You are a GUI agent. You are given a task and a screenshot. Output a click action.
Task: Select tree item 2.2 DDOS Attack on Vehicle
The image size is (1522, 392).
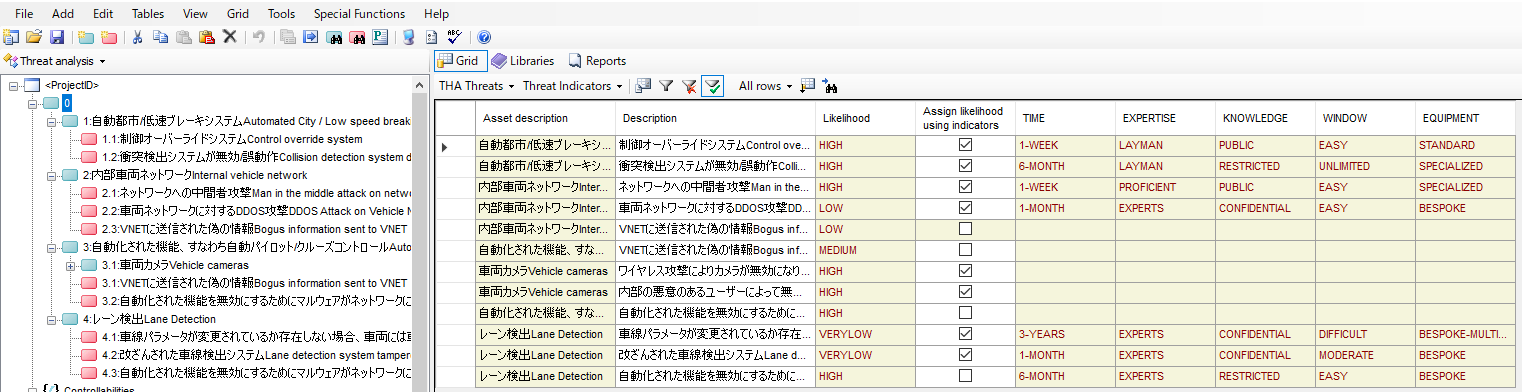pos(256,211)
